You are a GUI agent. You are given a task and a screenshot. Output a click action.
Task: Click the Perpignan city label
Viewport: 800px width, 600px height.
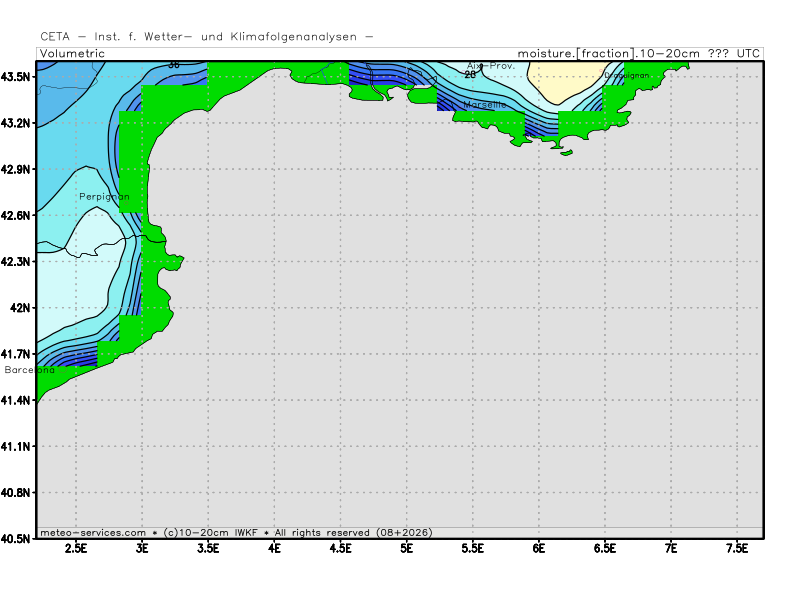point(104,197)
